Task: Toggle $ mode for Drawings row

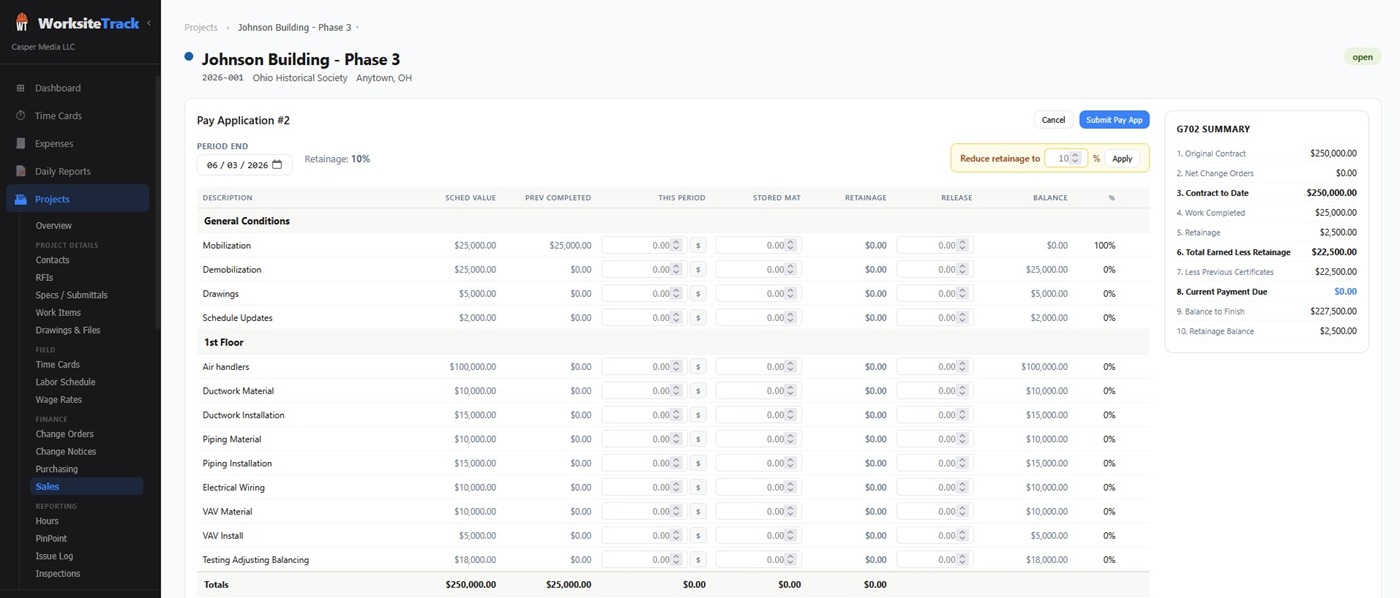Action: coord(698,294)
